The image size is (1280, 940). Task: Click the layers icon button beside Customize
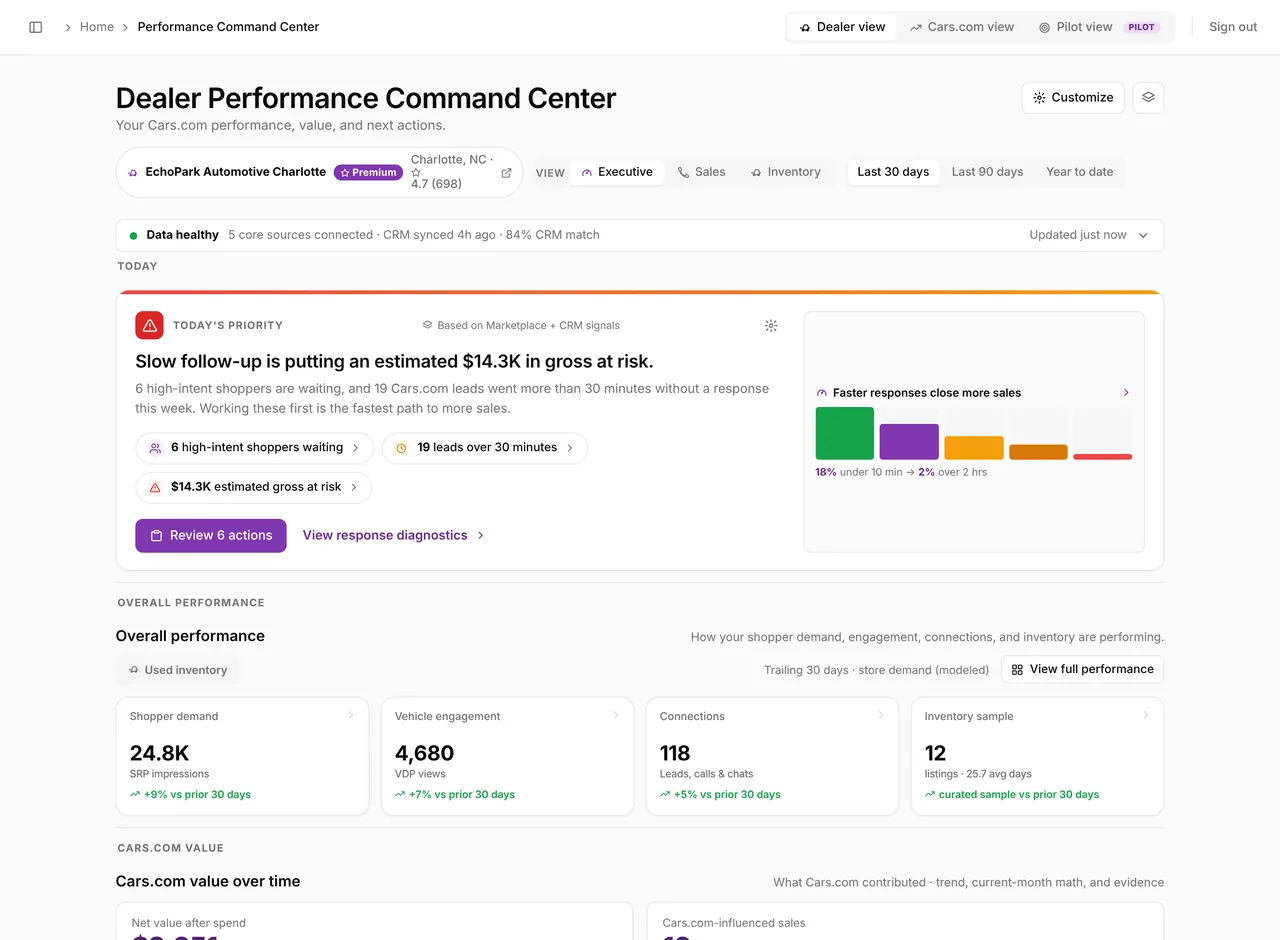[1148, 97]
